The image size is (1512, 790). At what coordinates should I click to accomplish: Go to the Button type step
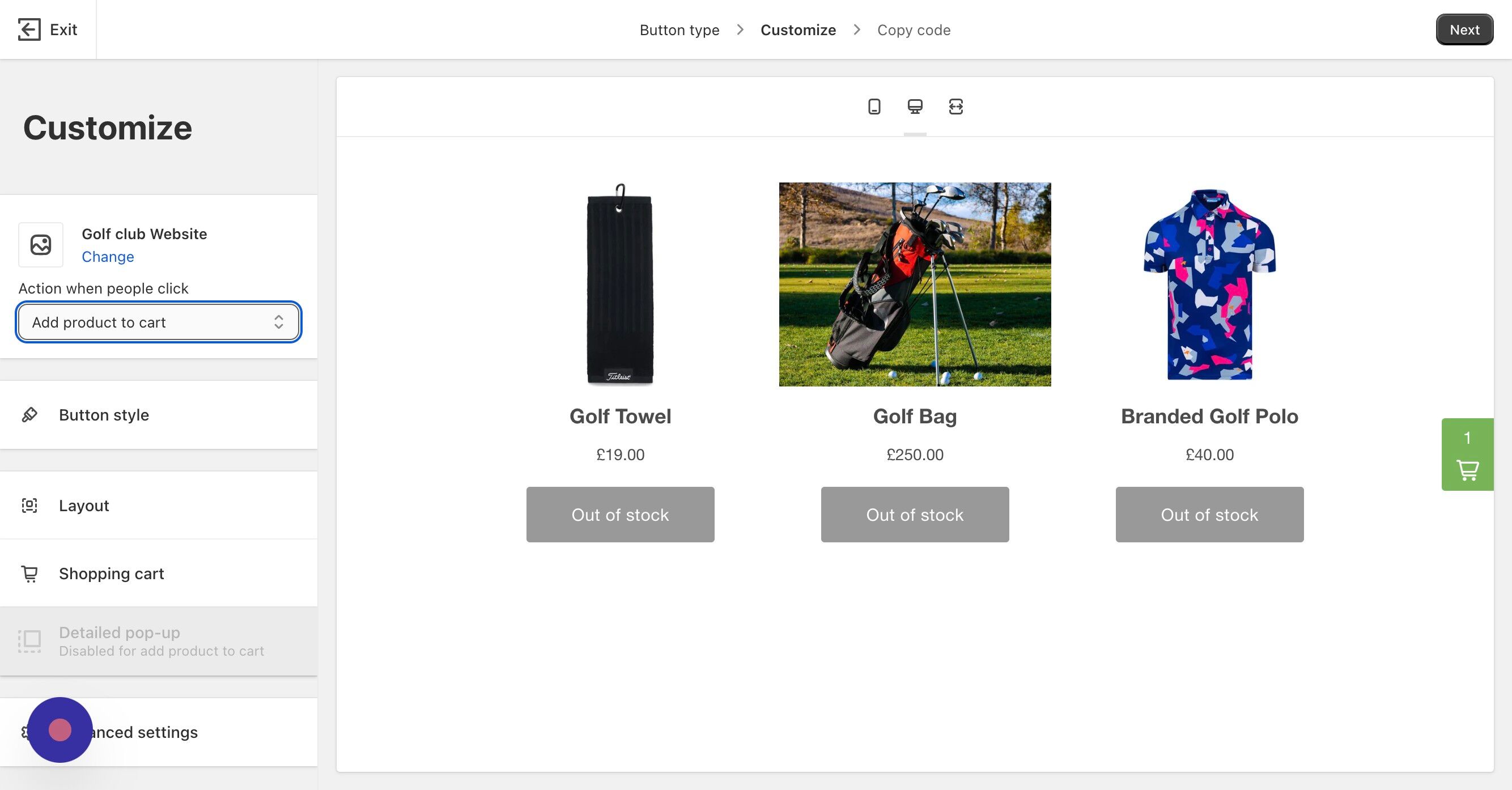679,30
